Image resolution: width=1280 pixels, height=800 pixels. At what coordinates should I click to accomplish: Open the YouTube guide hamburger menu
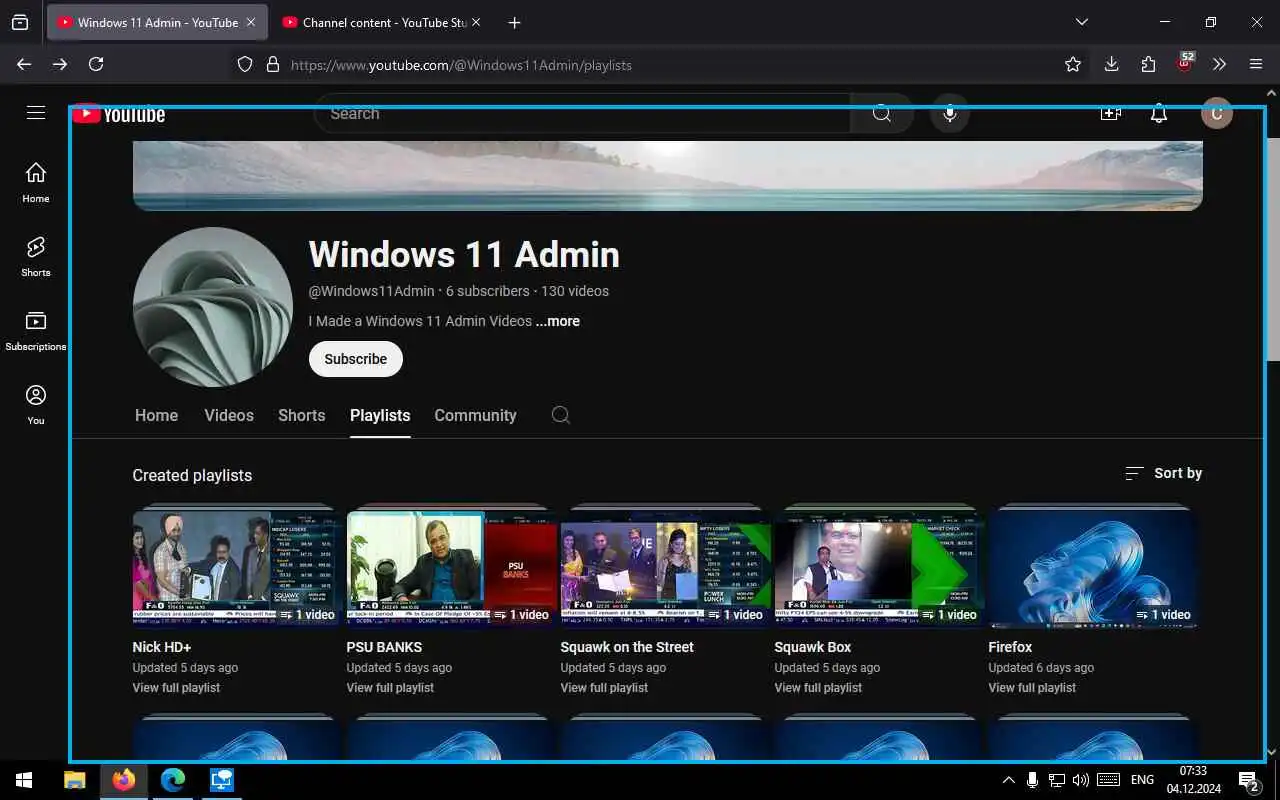[x=36, y=113]
